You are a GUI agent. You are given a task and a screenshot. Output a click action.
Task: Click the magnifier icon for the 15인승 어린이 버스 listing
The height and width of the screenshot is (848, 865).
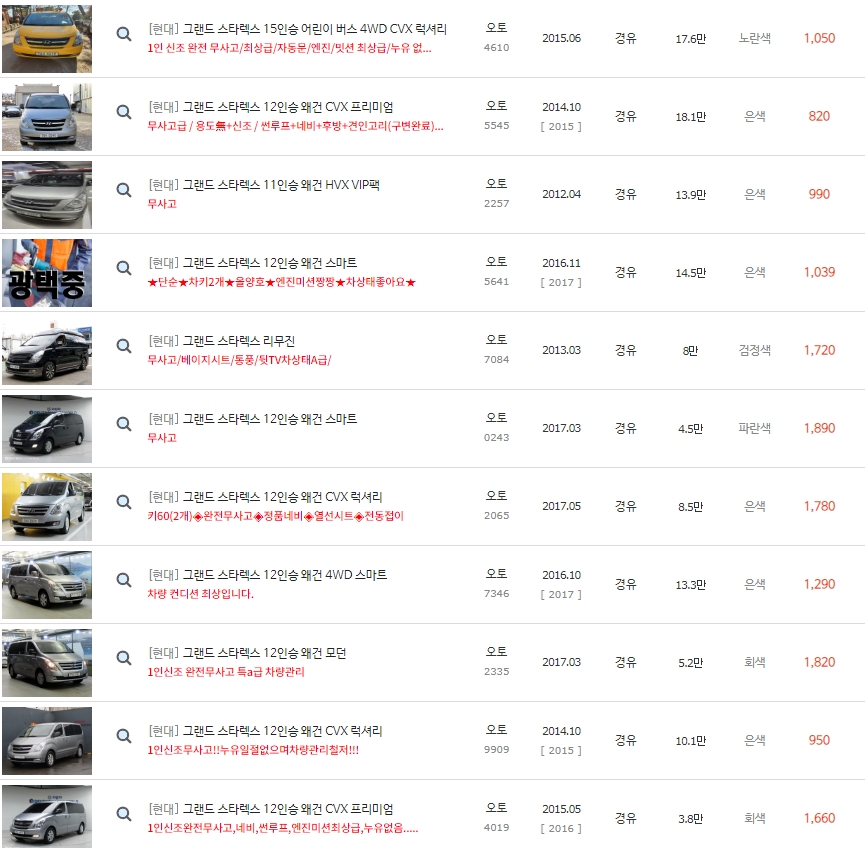(123, 33)
